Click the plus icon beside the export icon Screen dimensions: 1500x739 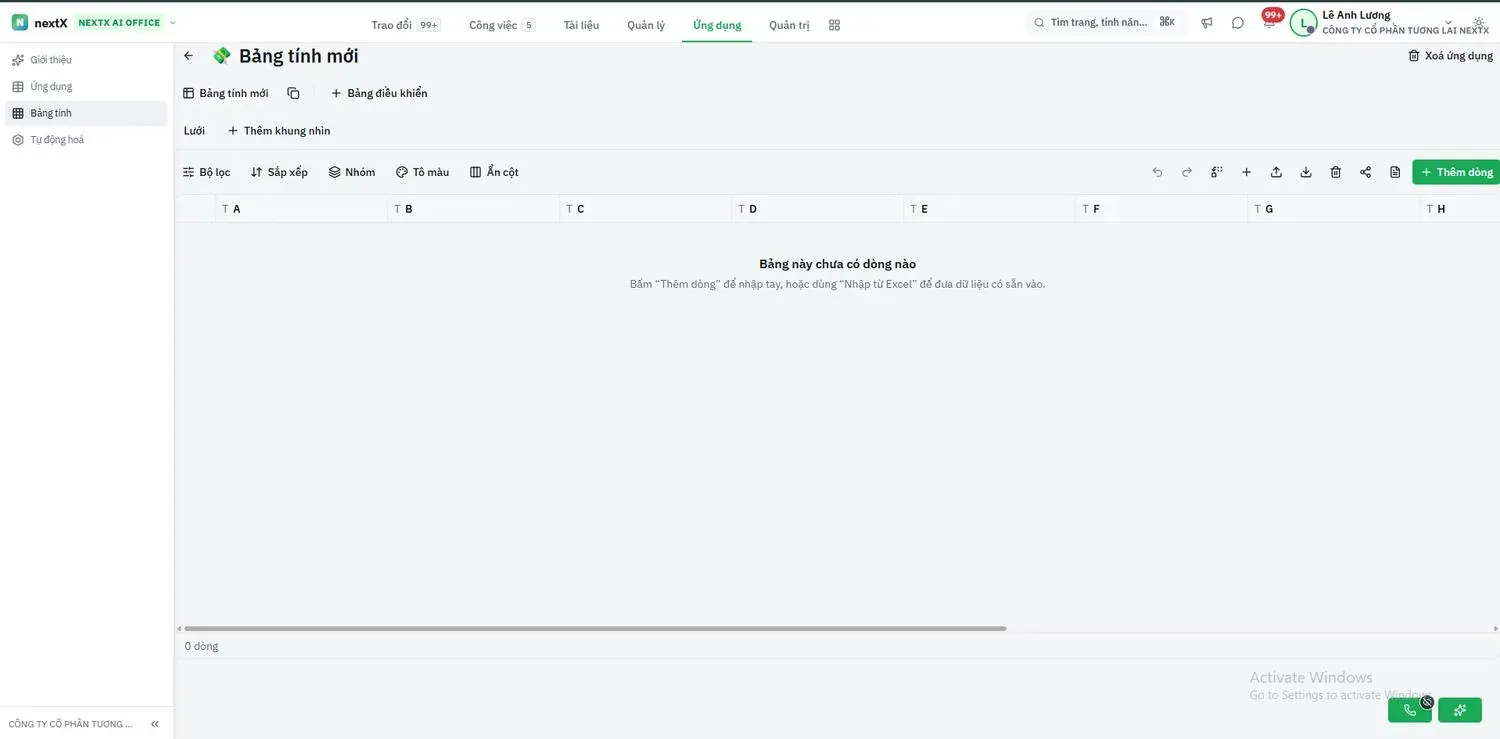pyautogui.click(x=1246, y=172)
